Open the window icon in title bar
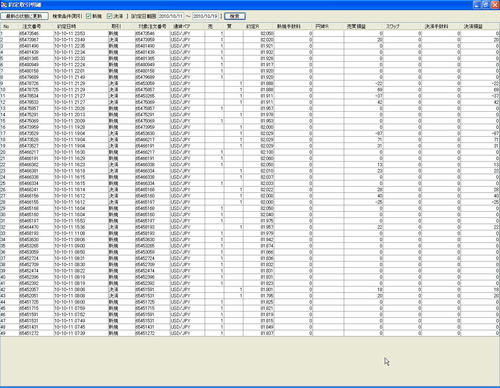The image size is (500, 388). (4, 5)
